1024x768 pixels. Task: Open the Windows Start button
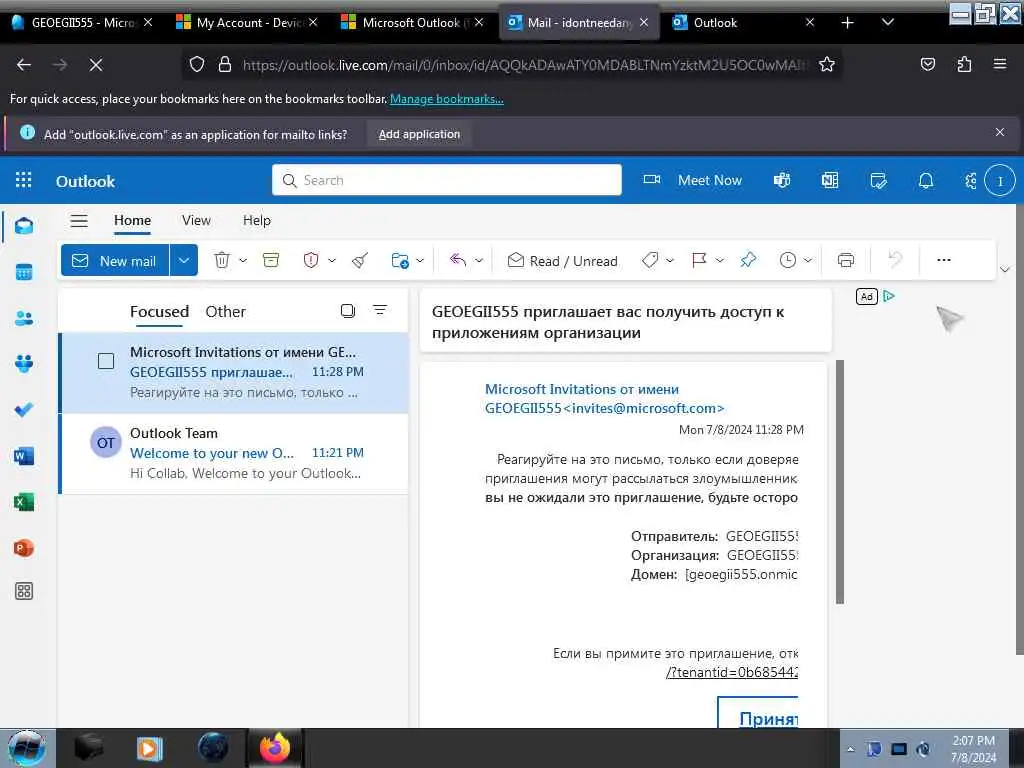click(x=26, y=748)
